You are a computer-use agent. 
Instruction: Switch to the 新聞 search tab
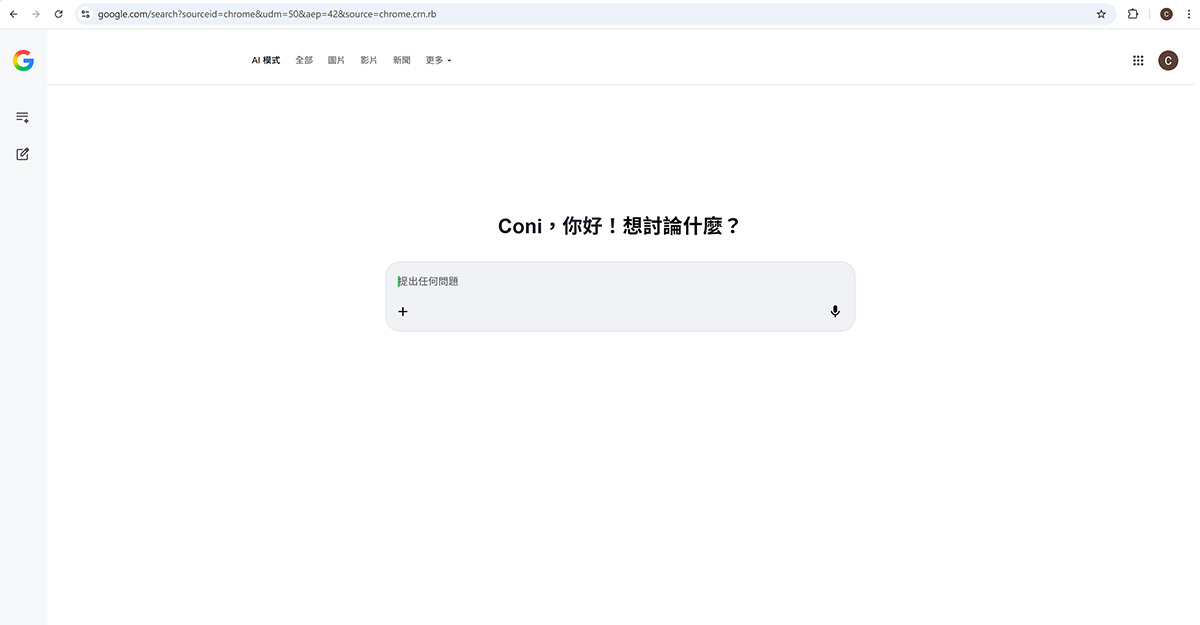coord(401,60)
